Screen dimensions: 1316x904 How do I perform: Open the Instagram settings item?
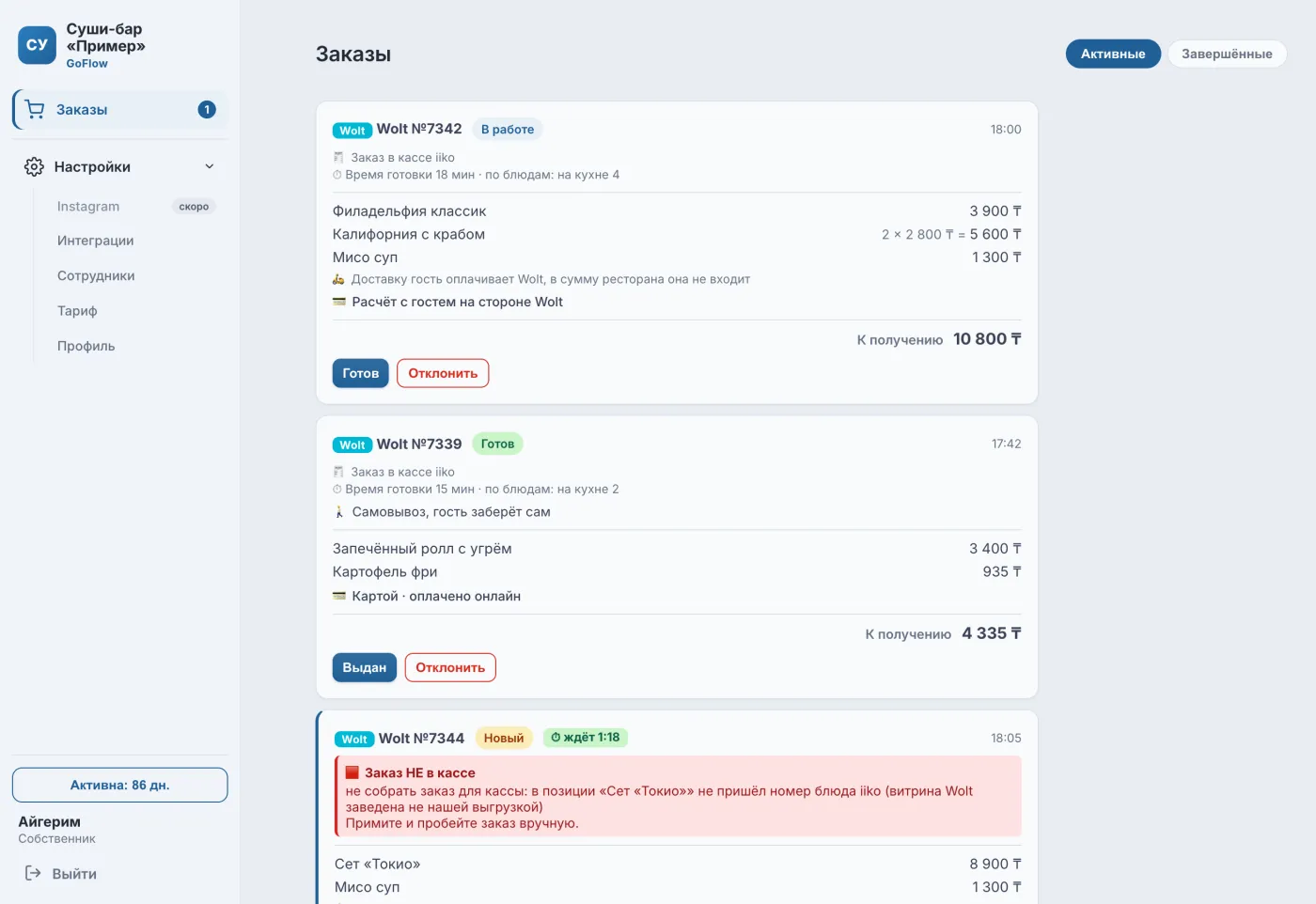tap(136, 206)
